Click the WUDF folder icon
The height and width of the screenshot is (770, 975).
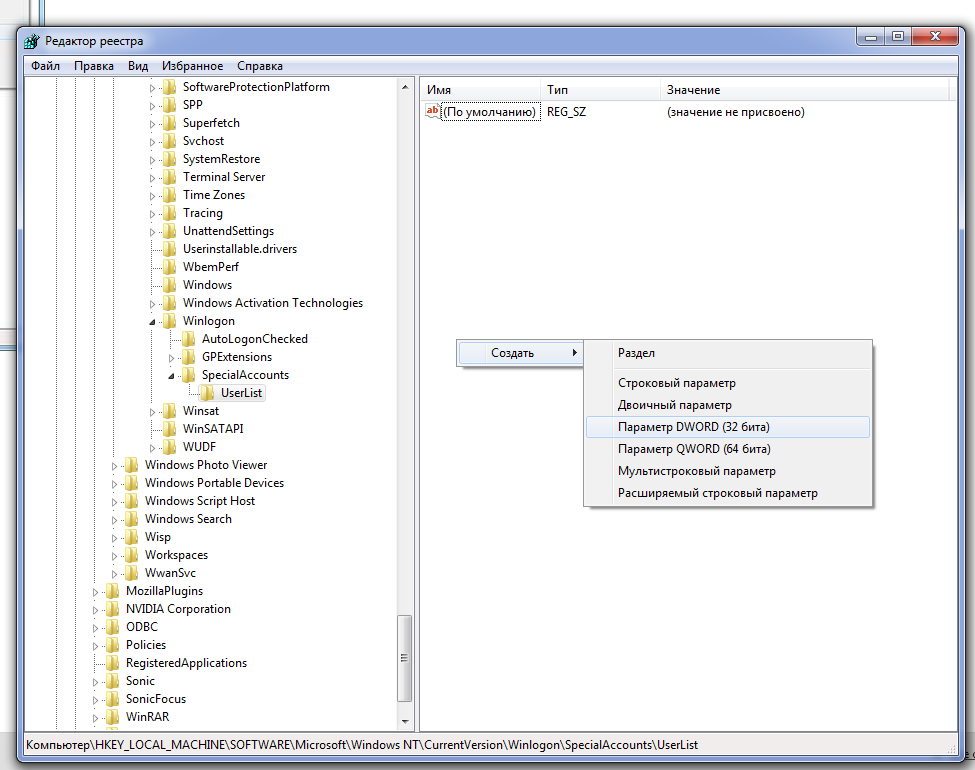click(x=170, y=447)
